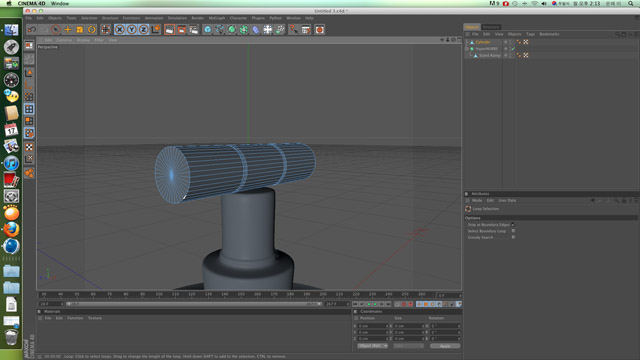640x360 pixels.
Task: Toggle the Y axis lock
Action: click(131, 29)
